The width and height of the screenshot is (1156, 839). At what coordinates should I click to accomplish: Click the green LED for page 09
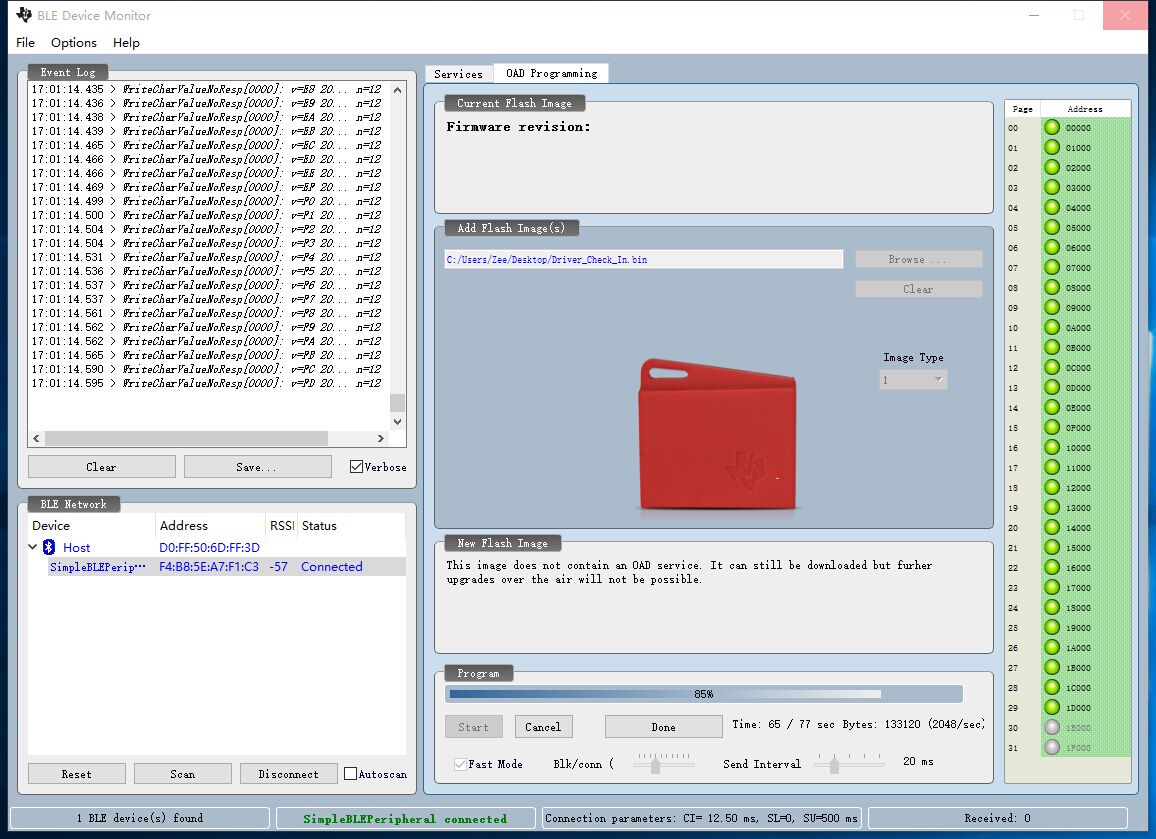[x=1052, y=307]
